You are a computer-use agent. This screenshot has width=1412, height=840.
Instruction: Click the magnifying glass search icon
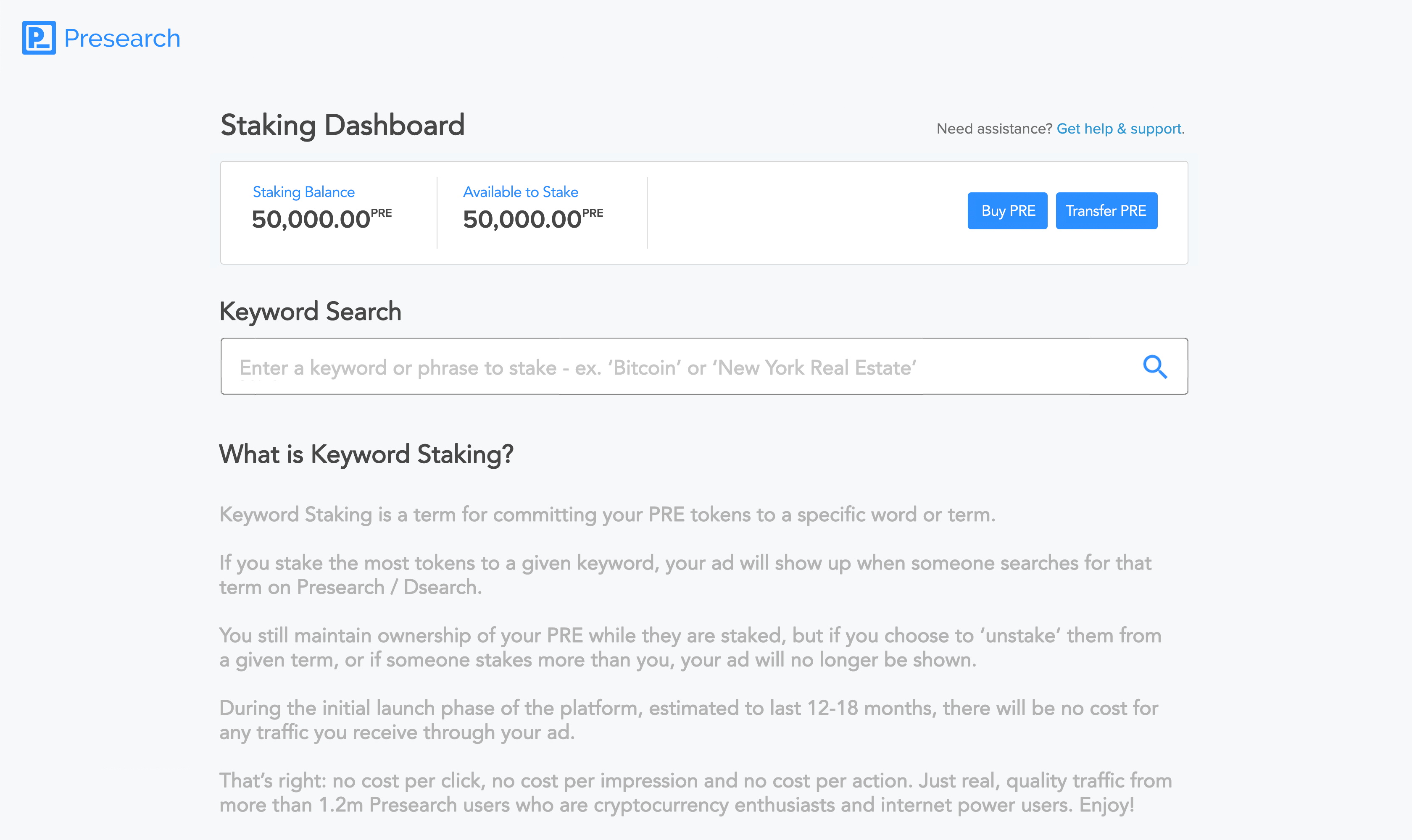tap(1154, 367)
